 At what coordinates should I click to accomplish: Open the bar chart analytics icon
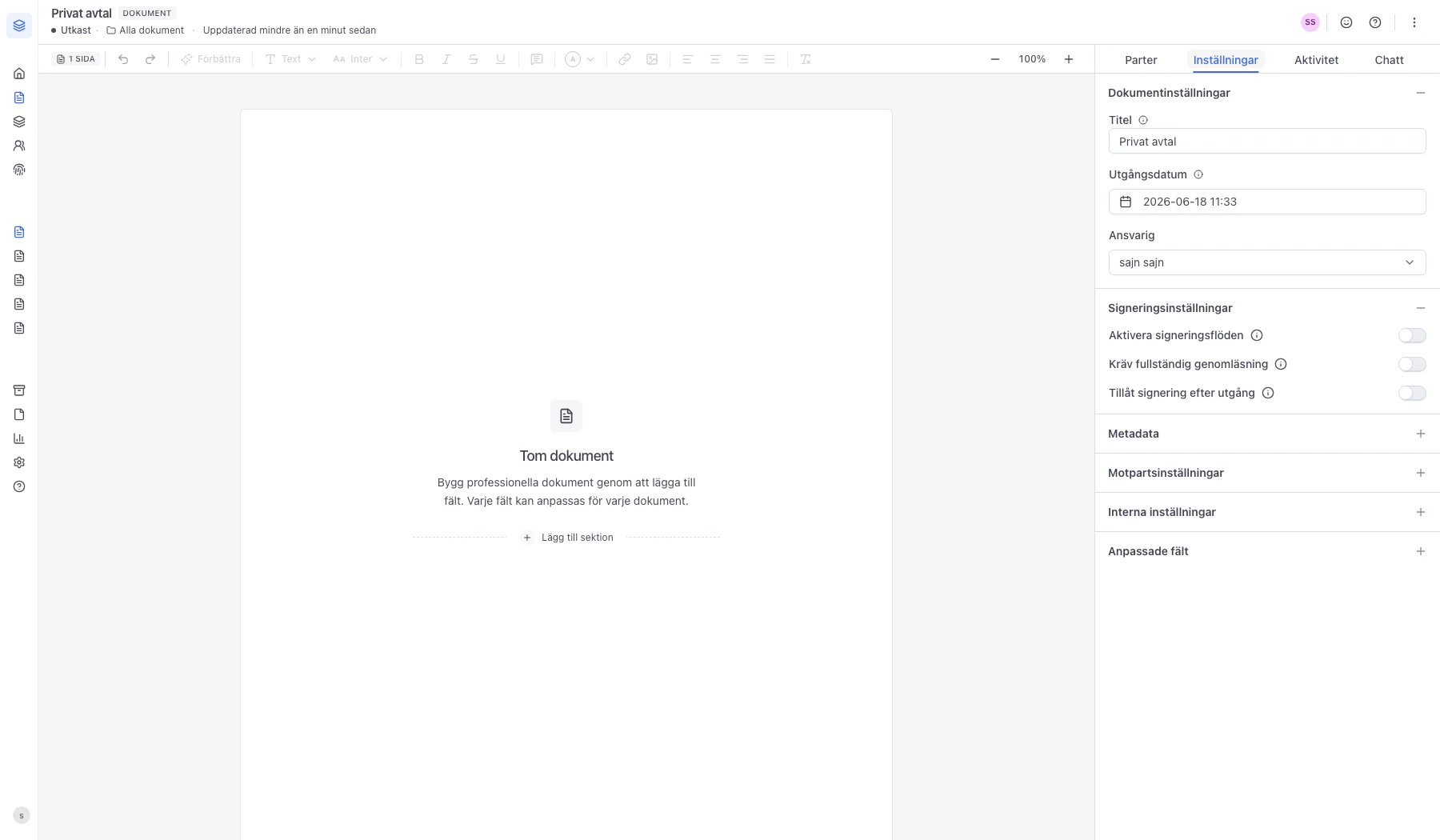[19, 438]
